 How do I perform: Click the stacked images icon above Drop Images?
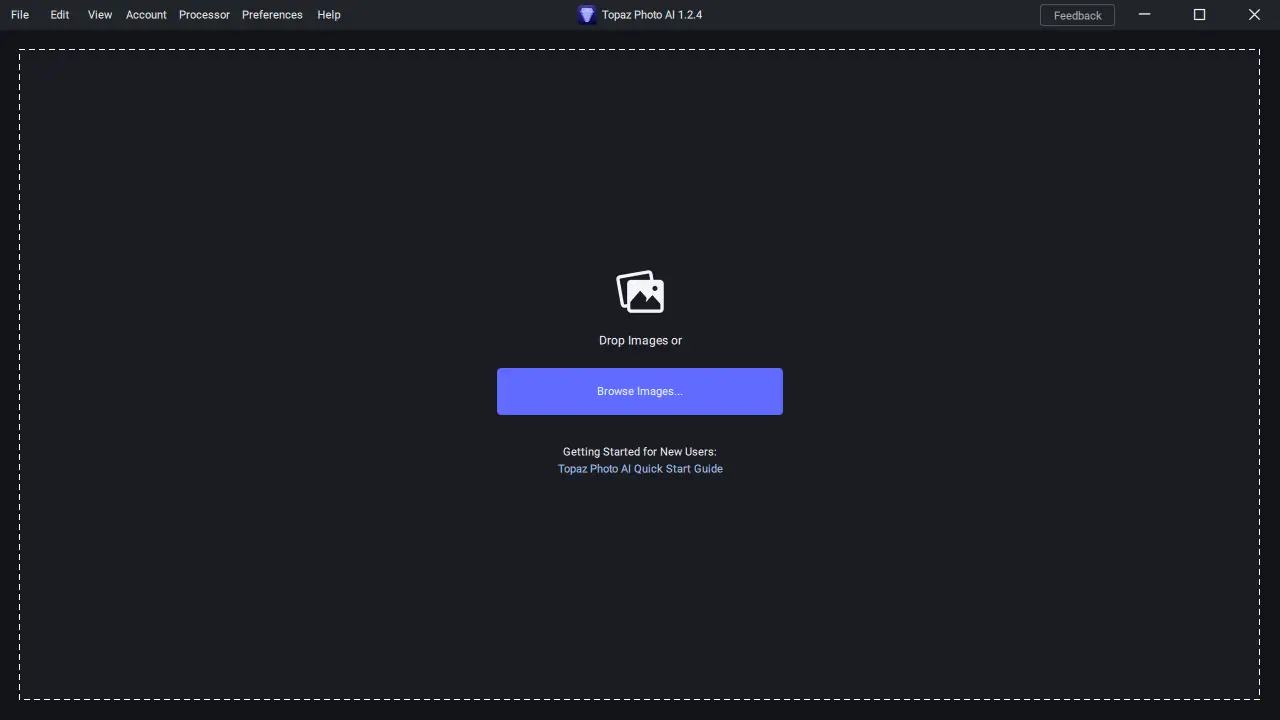coord(640,292)
